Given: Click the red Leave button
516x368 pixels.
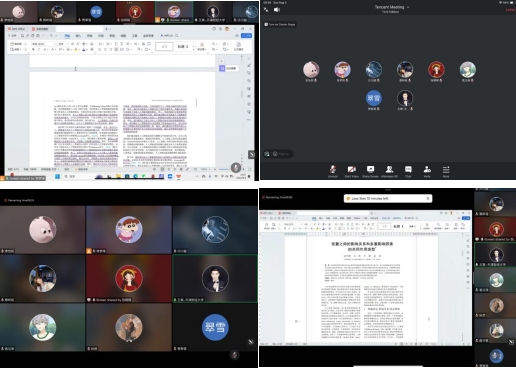Looking at the screenshot, I should point(510,10).
